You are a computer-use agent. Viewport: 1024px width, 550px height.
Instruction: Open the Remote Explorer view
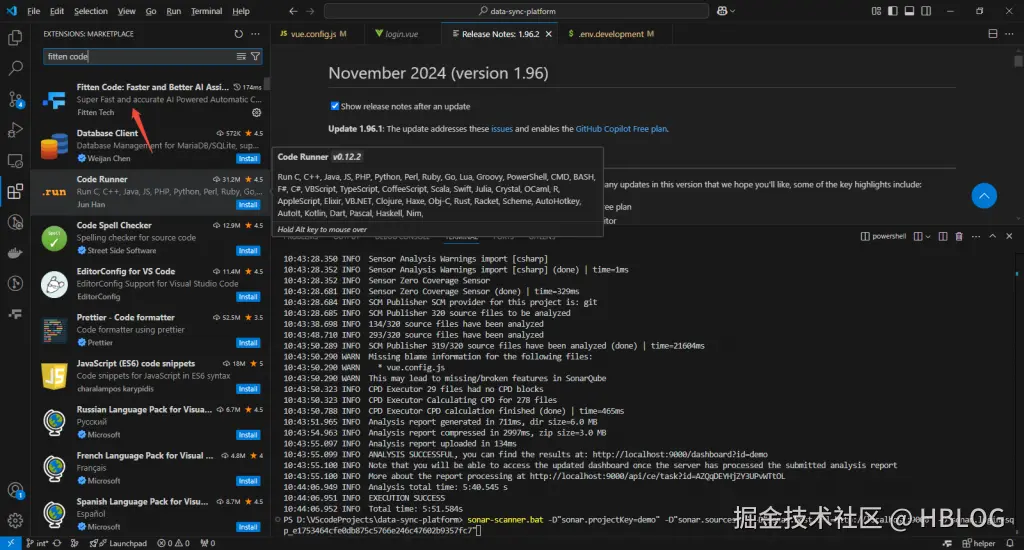click(x=14, y=161)
